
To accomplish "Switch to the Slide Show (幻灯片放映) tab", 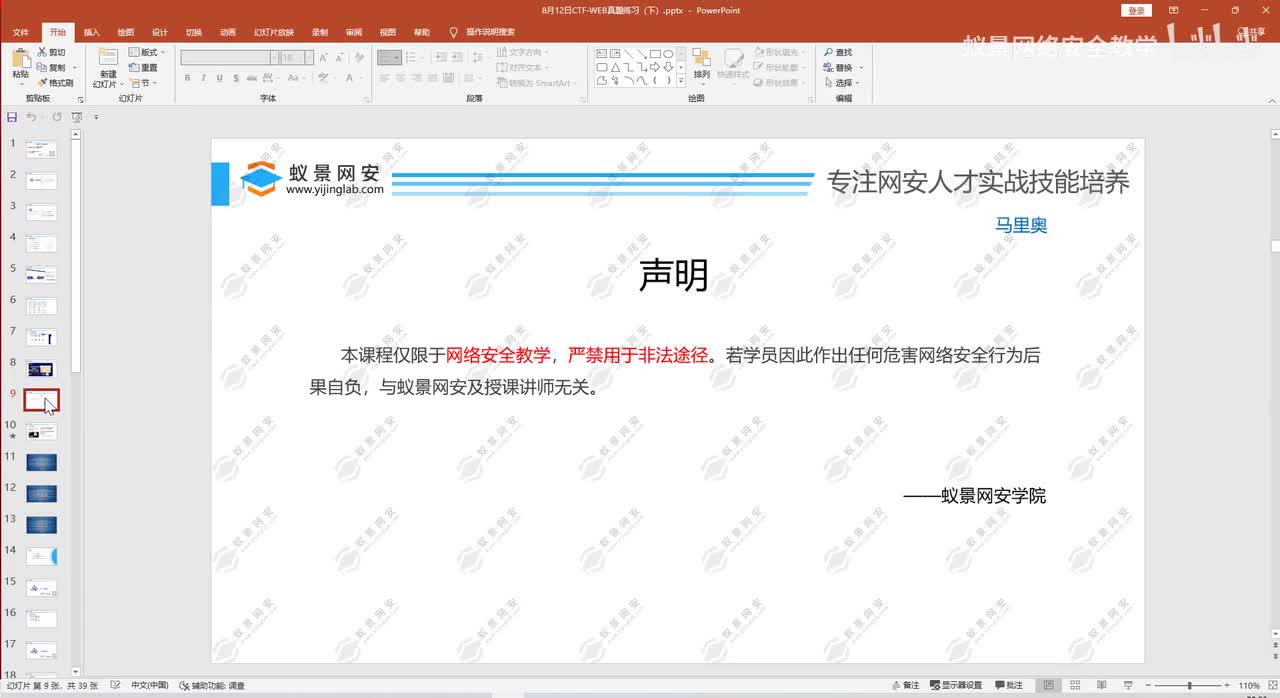I will pos(273,32).
